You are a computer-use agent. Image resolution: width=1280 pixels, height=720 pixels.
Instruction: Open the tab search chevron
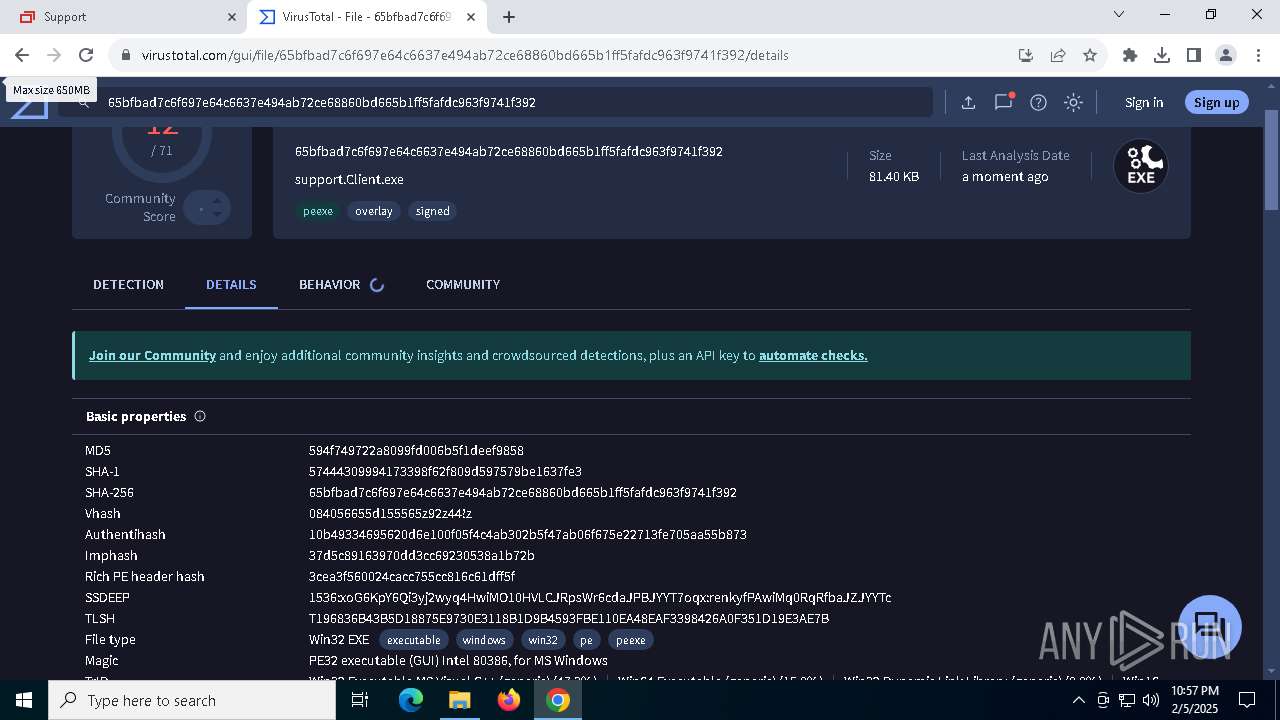pos(1119,15)
